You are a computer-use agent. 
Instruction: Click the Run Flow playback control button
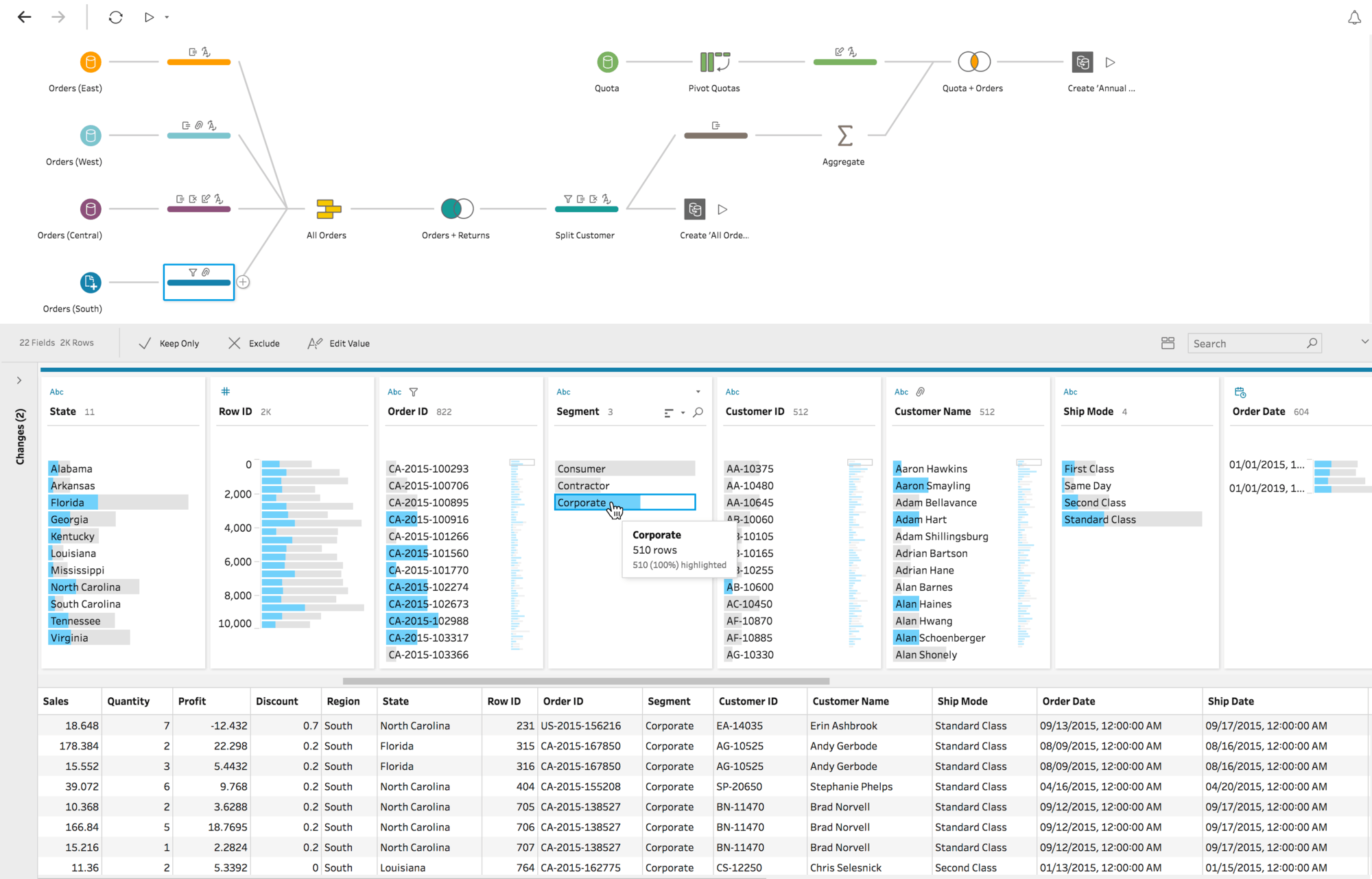click(x=148, y=17)
